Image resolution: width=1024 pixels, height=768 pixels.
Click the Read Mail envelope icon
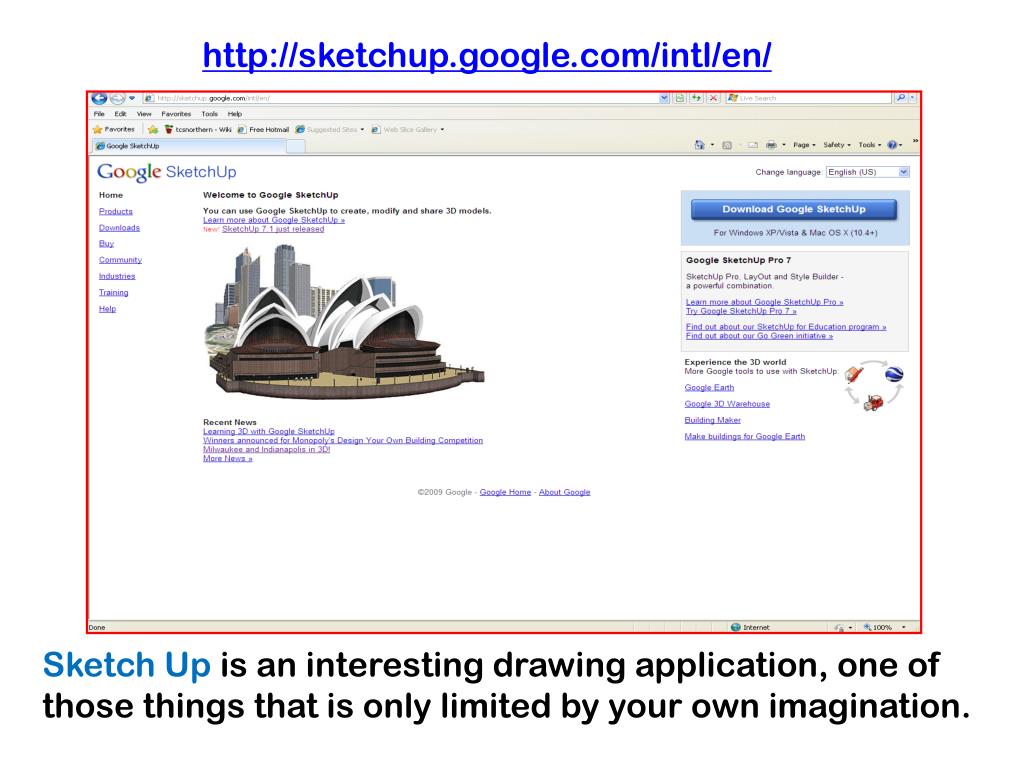tap(753, 145)
